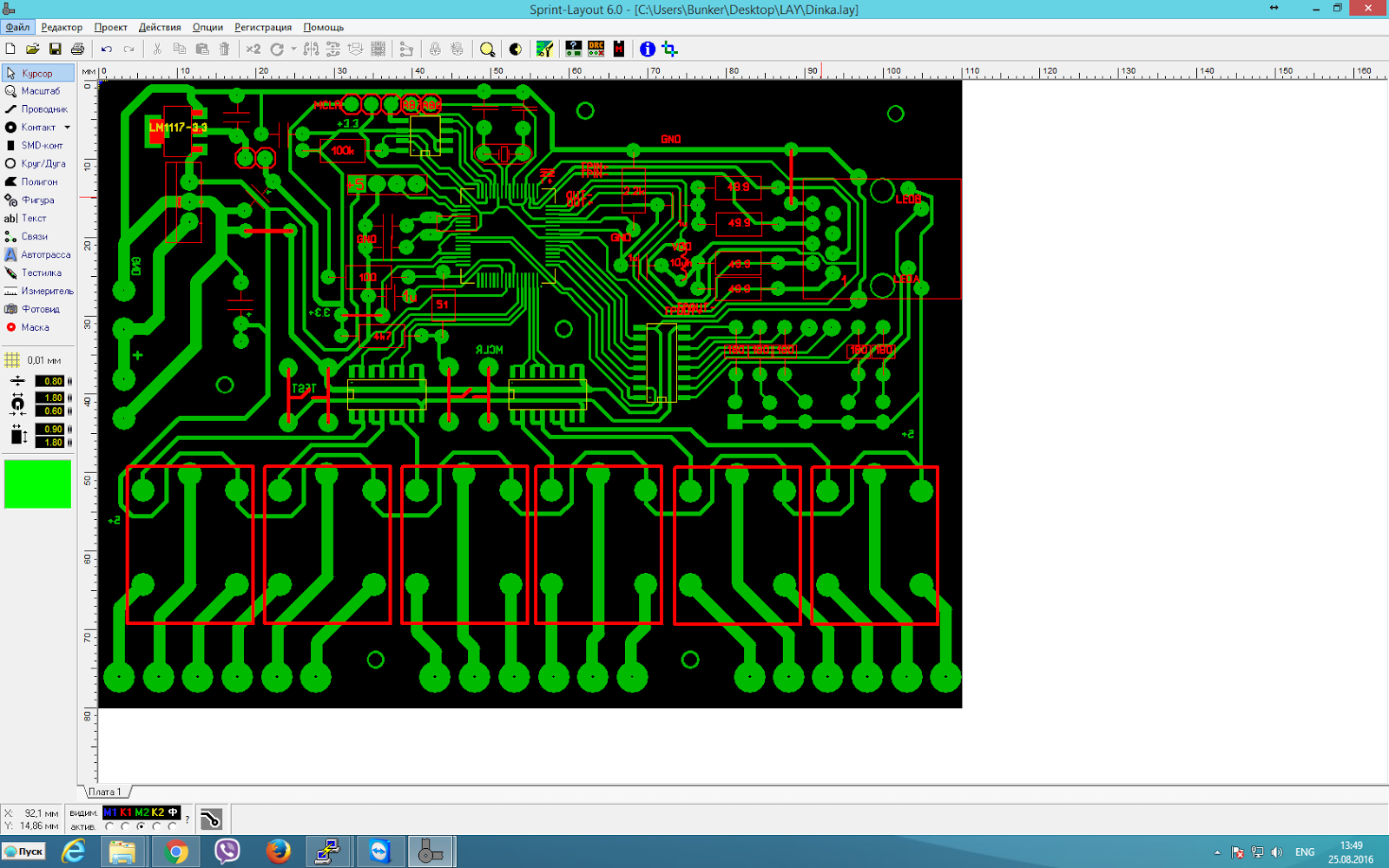Select the Курсор tool
Viewport: 1389px width, 868px height.
pyautogui.click(x=38, y=74)
